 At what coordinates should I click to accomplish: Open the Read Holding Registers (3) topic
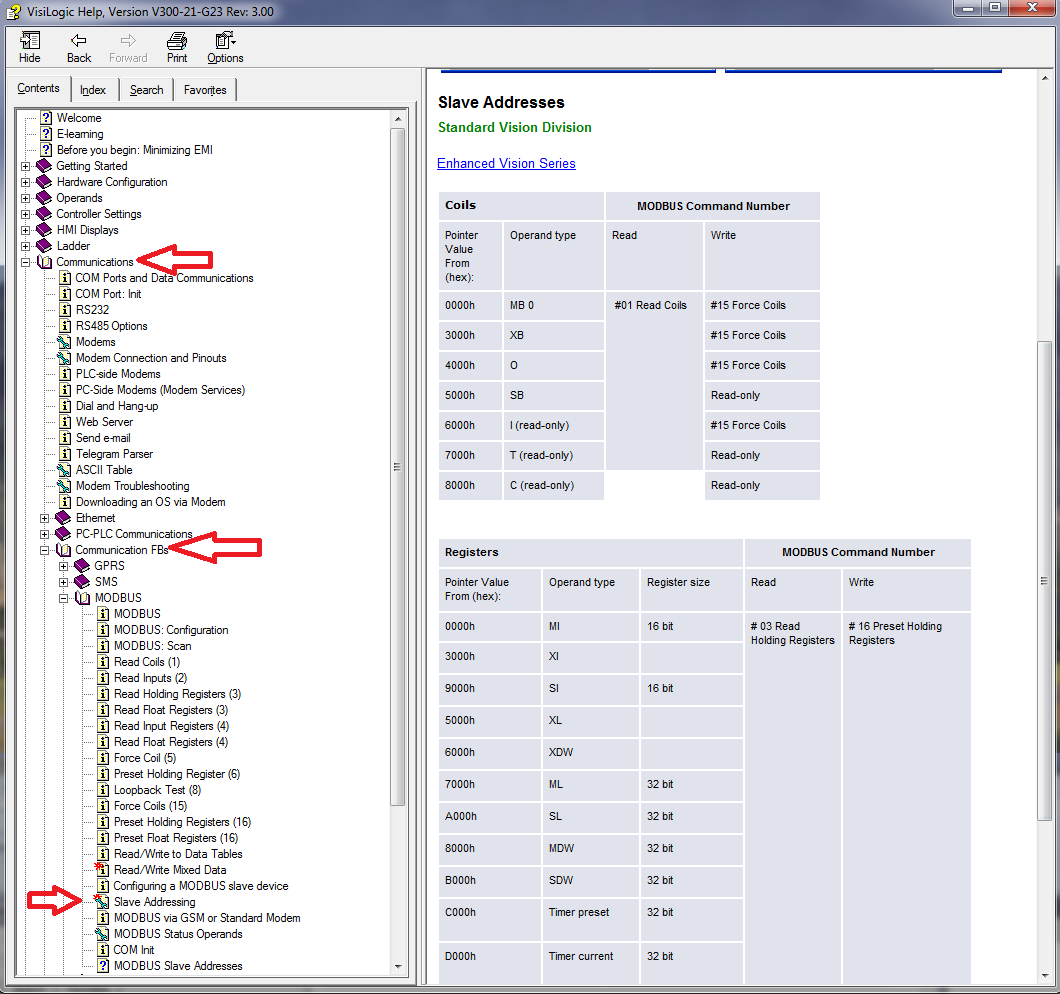tap(177, 694)
